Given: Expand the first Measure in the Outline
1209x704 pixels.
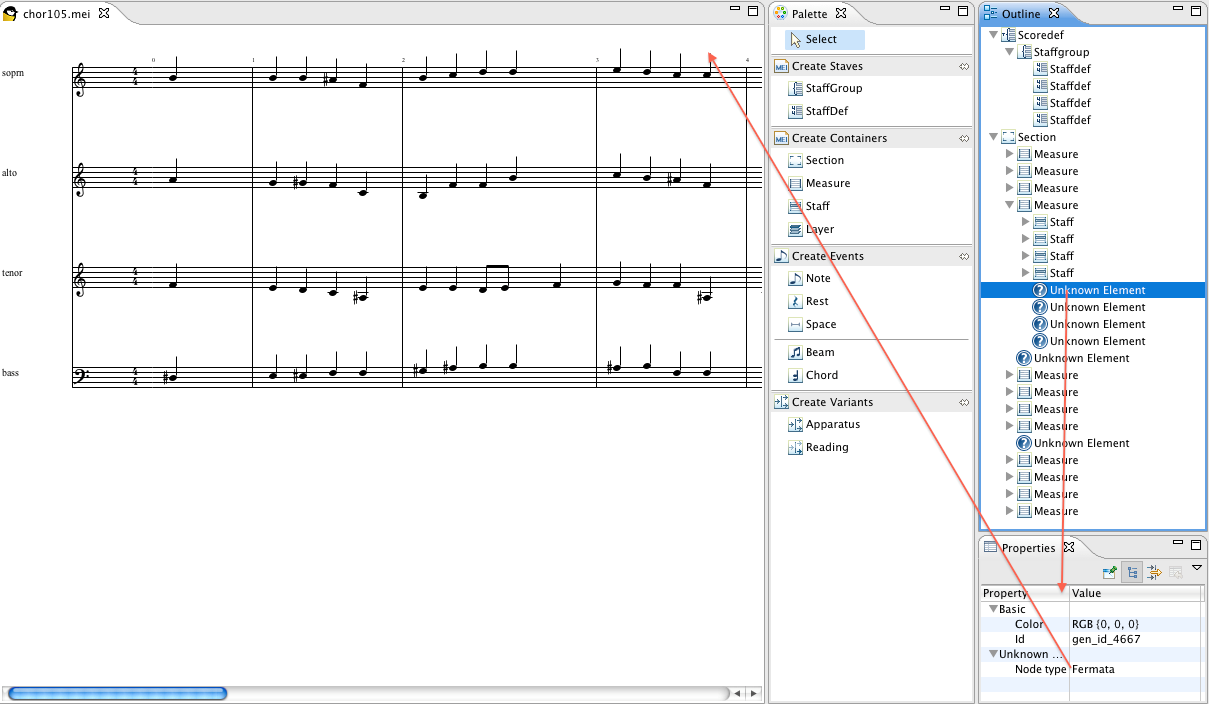Looking at the screenshot, I should [1009, 155].
